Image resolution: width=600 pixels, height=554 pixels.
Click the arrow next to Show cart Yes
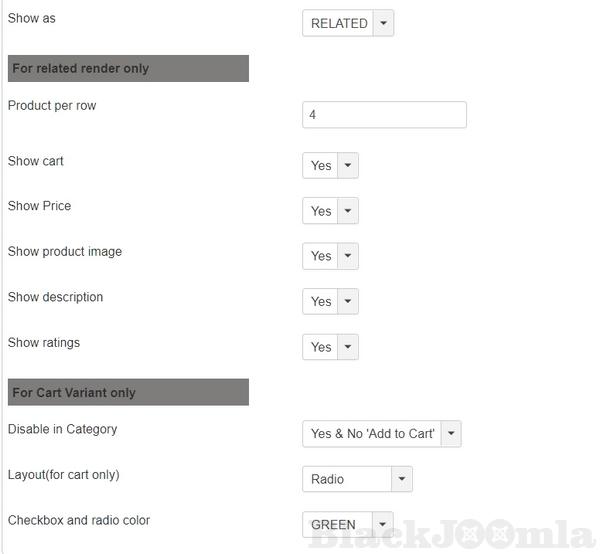pyautogui.click(x=348, y=166)
